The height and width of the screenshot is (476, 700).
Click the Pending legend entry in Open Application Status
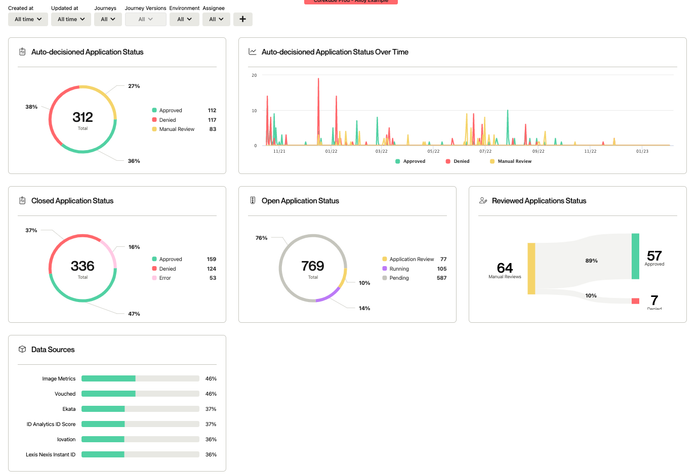pyautogui.click(x=402, y=279)
